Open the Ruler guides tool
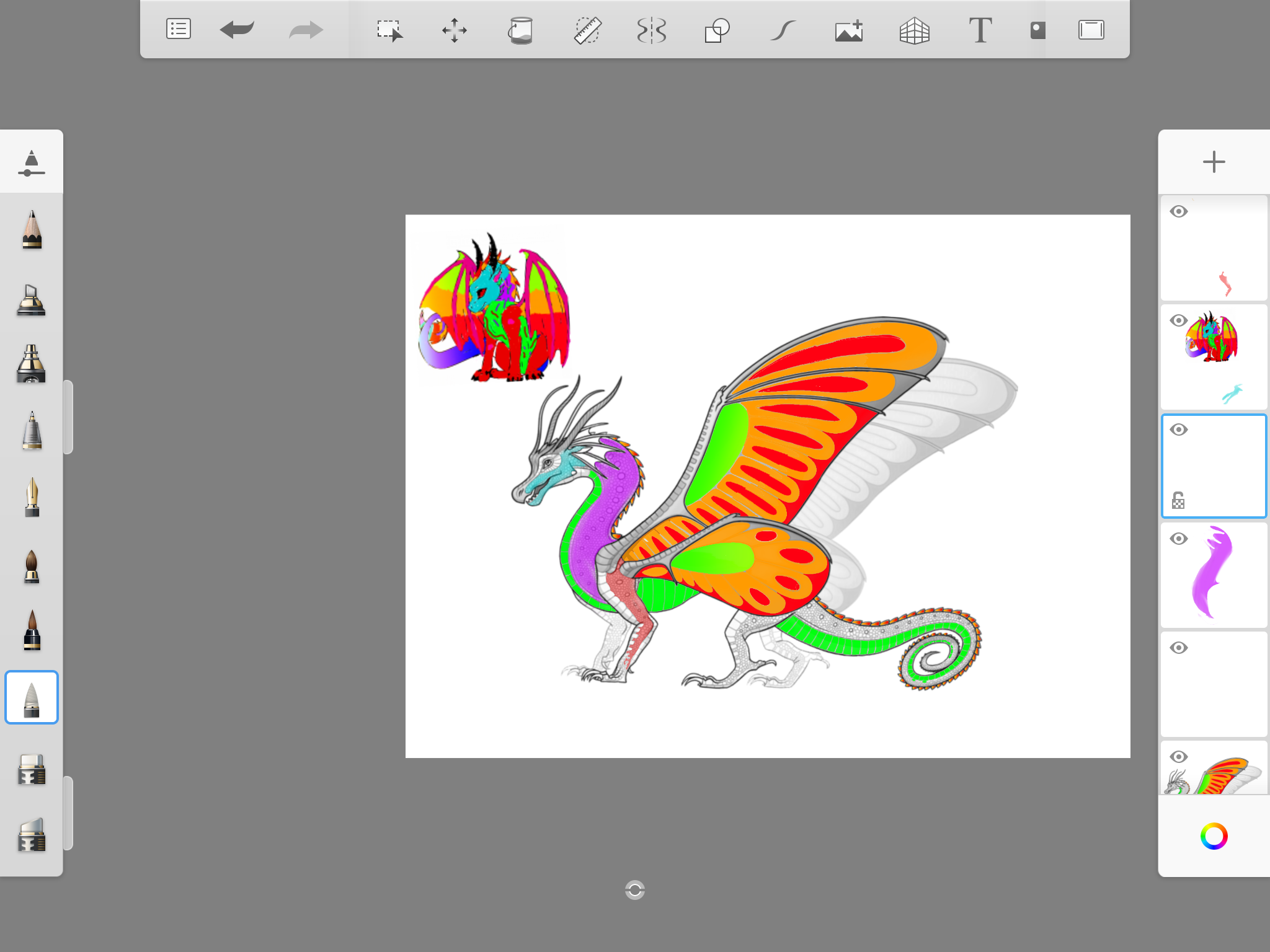This screenshot has width=1270, height=952. pos(587,30)
